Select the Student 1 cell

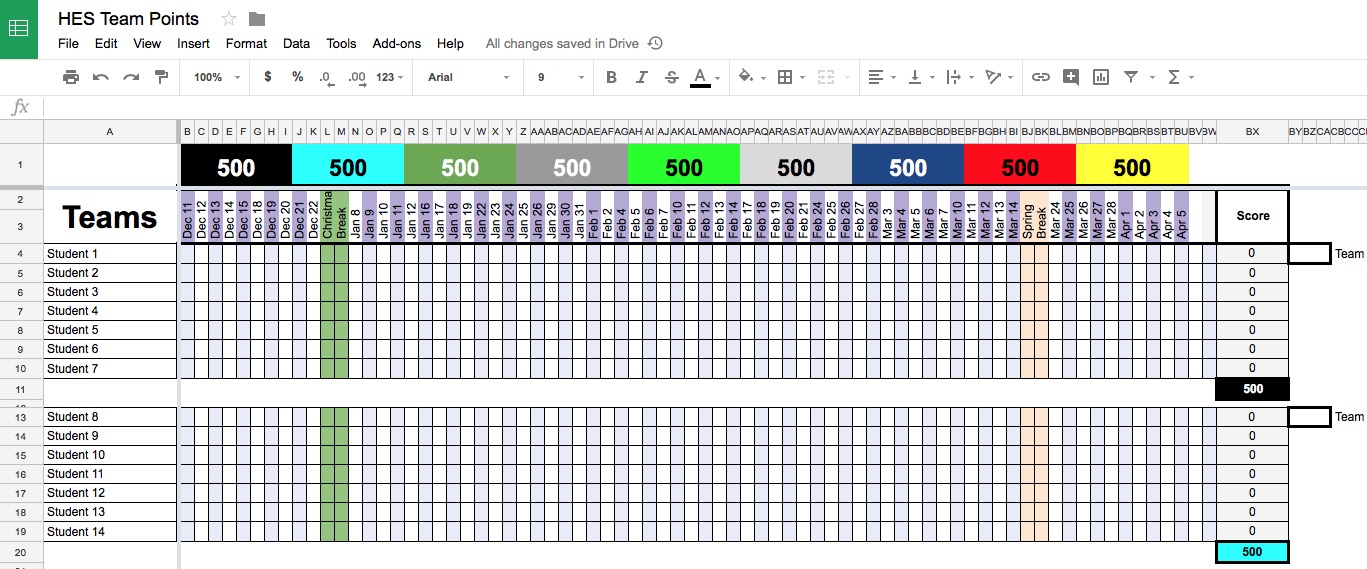(110, 254)
